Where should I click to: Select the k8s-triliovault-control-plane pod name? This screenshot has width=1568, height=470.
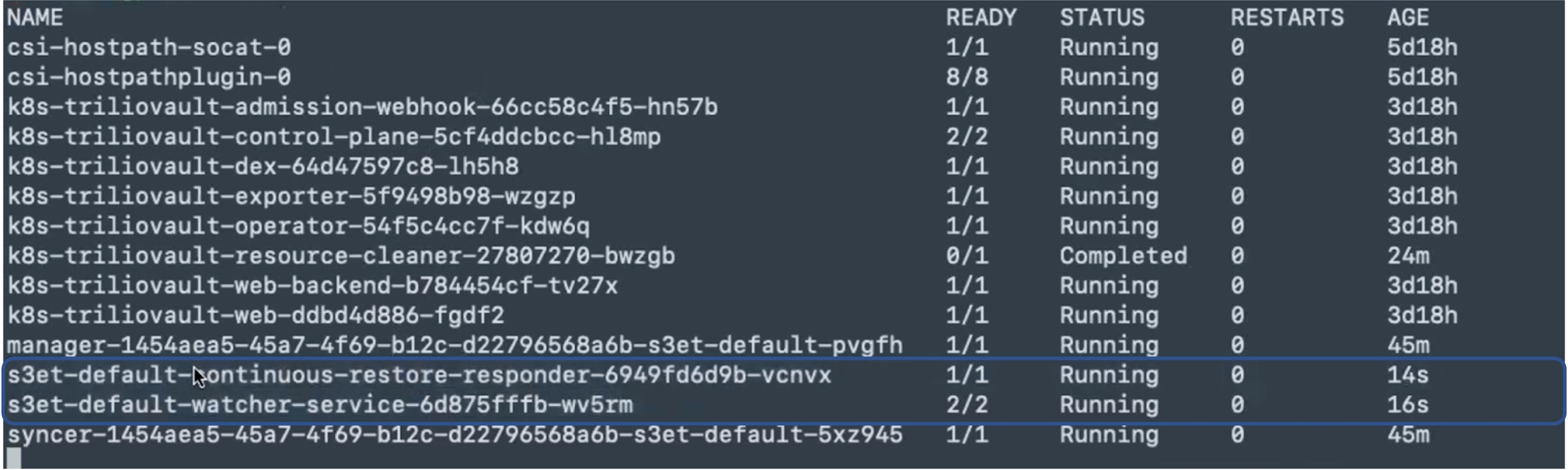333,138
